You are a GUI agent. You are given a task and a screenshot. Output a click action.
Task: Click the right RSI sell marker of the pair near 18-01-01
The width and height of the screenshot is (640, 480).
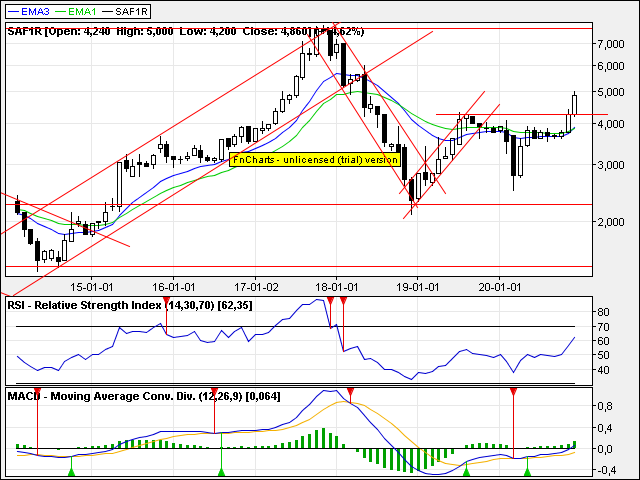[343, 302]
